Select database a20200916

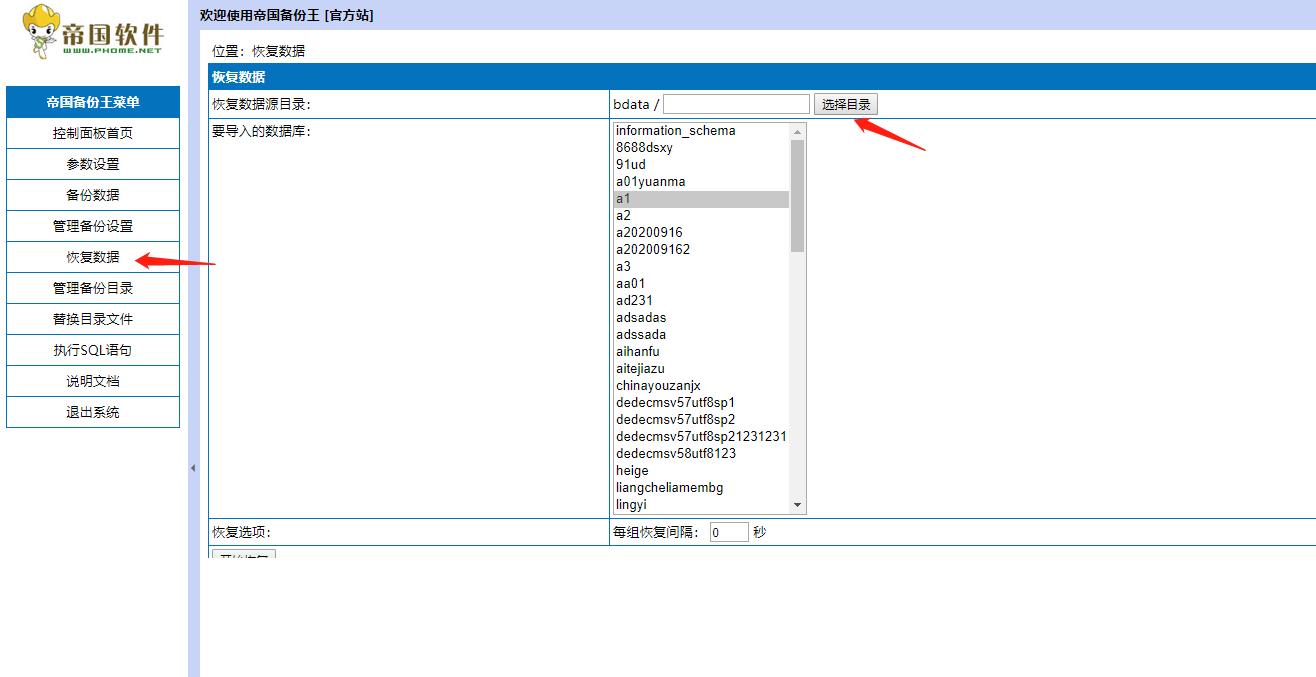(701, 233)
